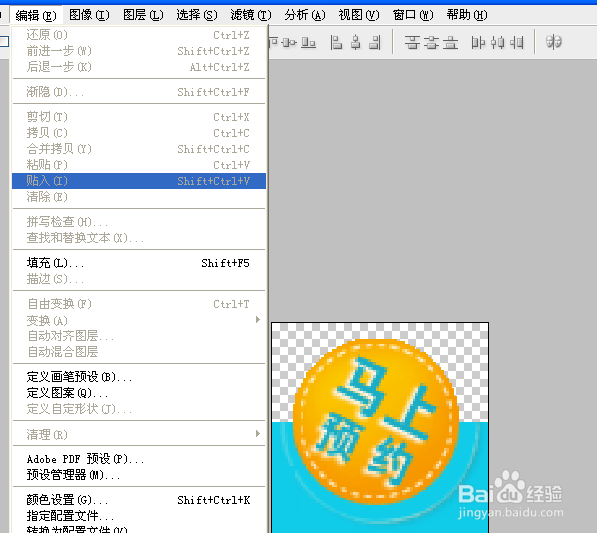
Task: Expand the 变换(A) submenu arrow
Action: (258, 320)
